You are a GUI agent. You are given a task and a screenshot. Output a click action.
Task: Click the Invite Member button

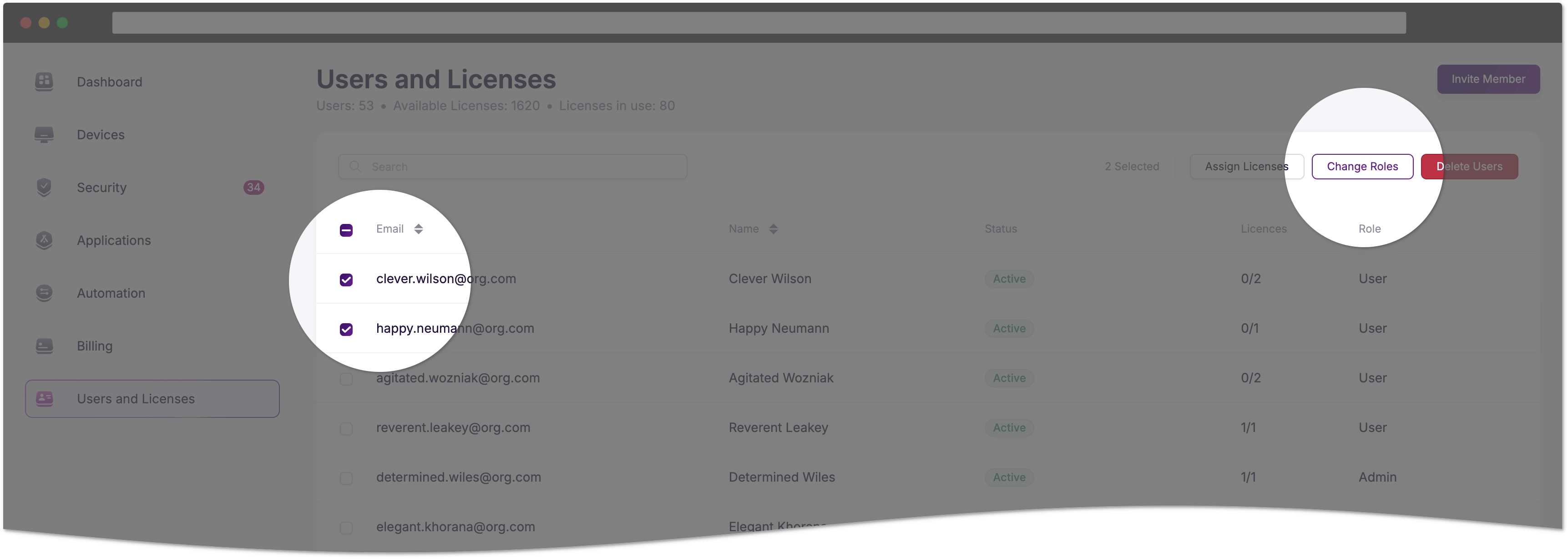click(1488, 79)
